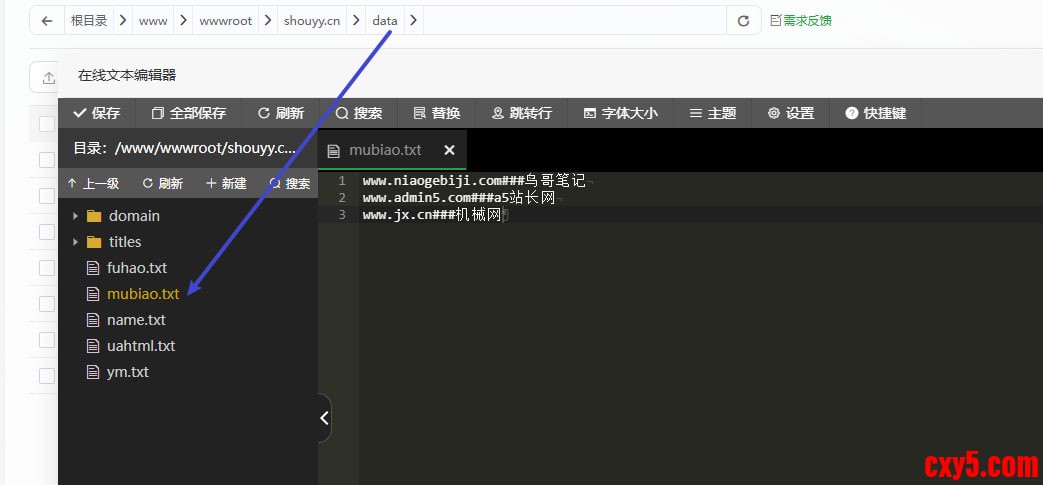Open 主题 theme menu
Screen dimensions: 1043x485
tap(712, 113)
